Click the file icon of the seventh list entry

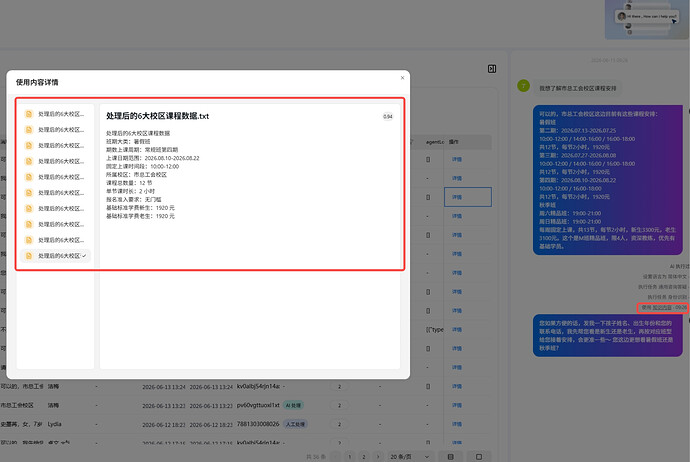[x=29, y=209]
